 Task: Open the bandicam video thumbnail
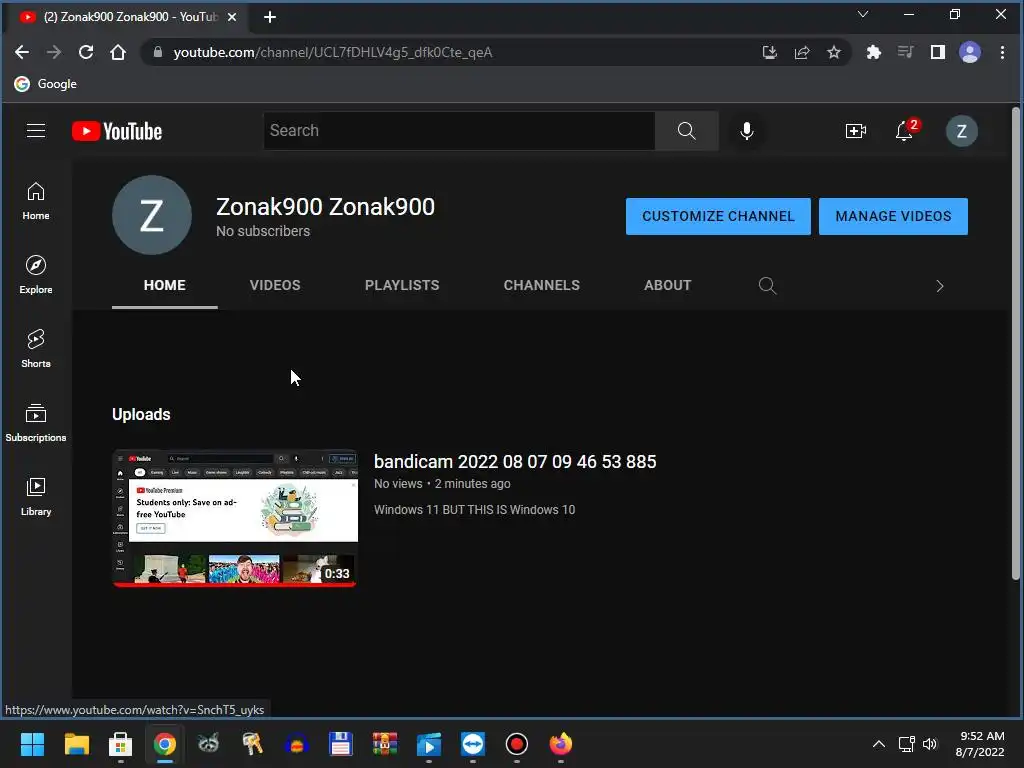pos(235,517)
